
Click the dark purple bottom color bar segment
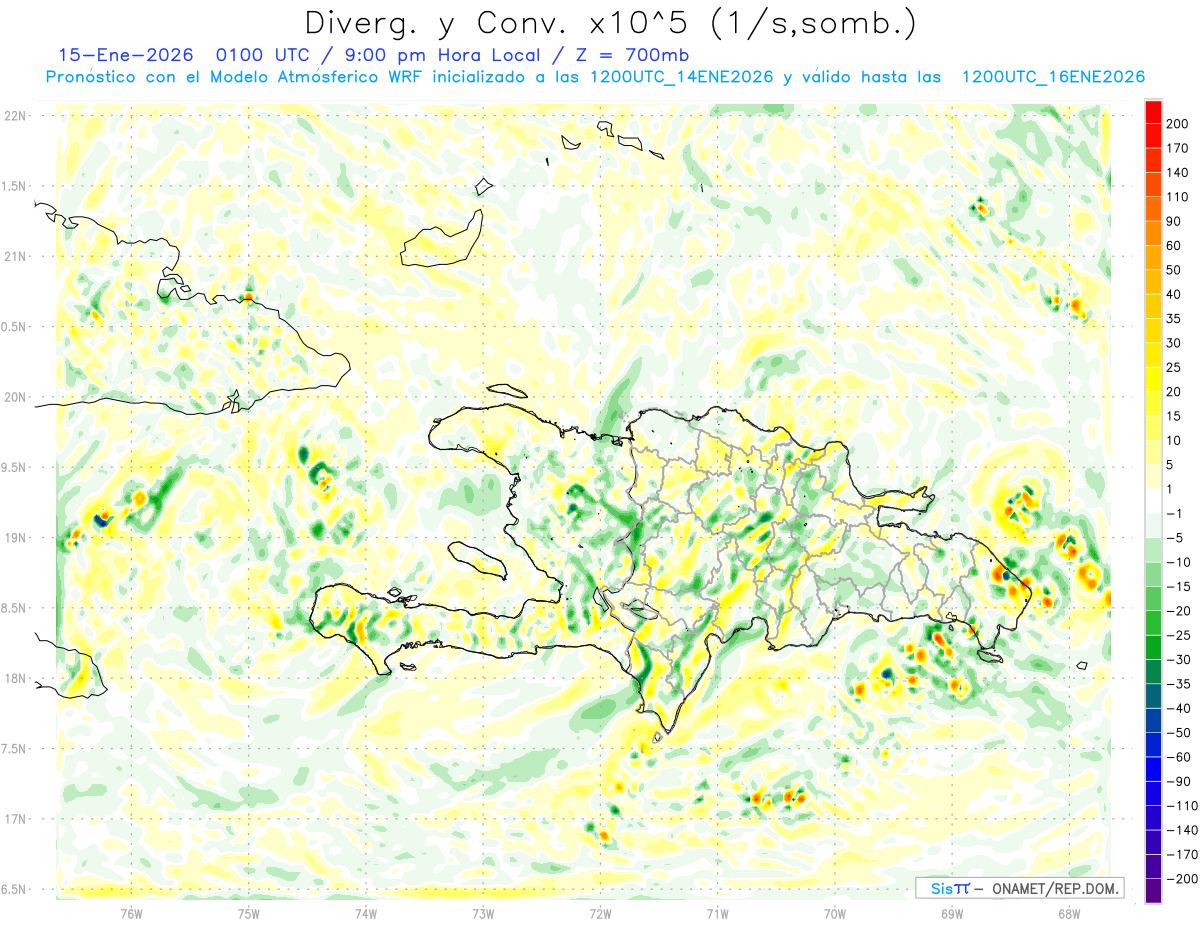[1153, 891]
